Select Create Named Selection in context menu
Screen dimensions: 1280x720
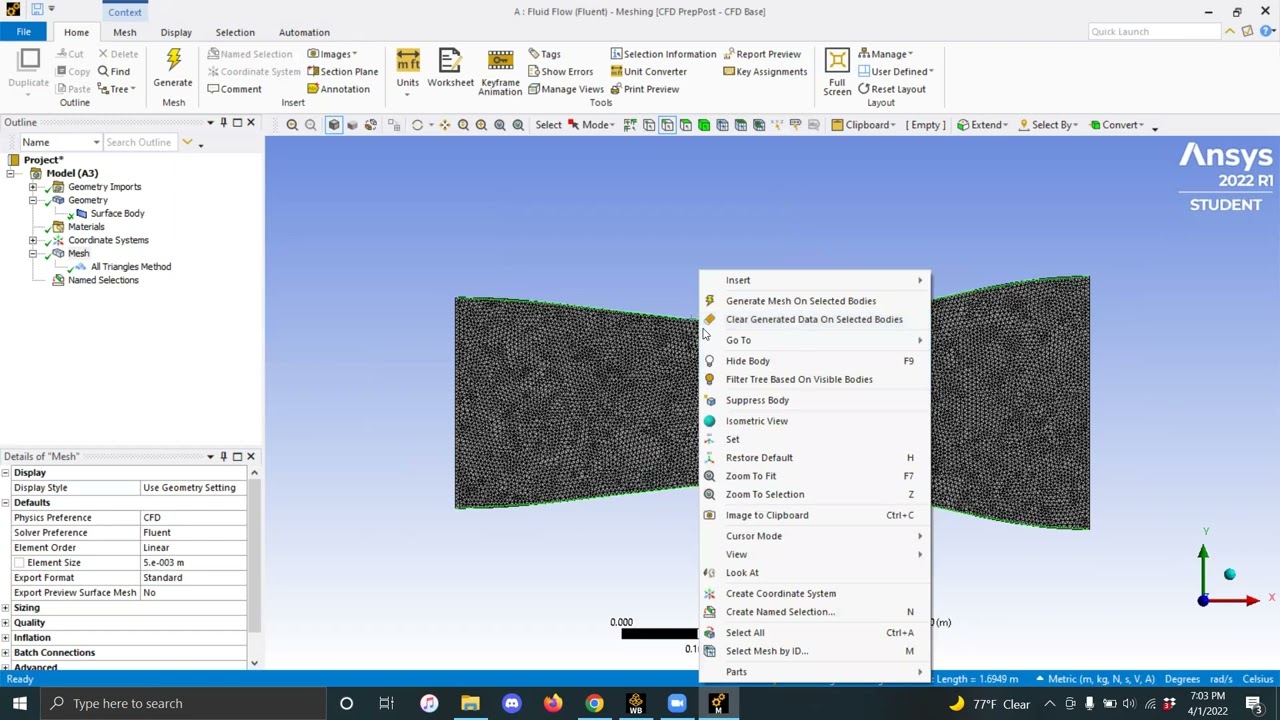coord(814,612)
